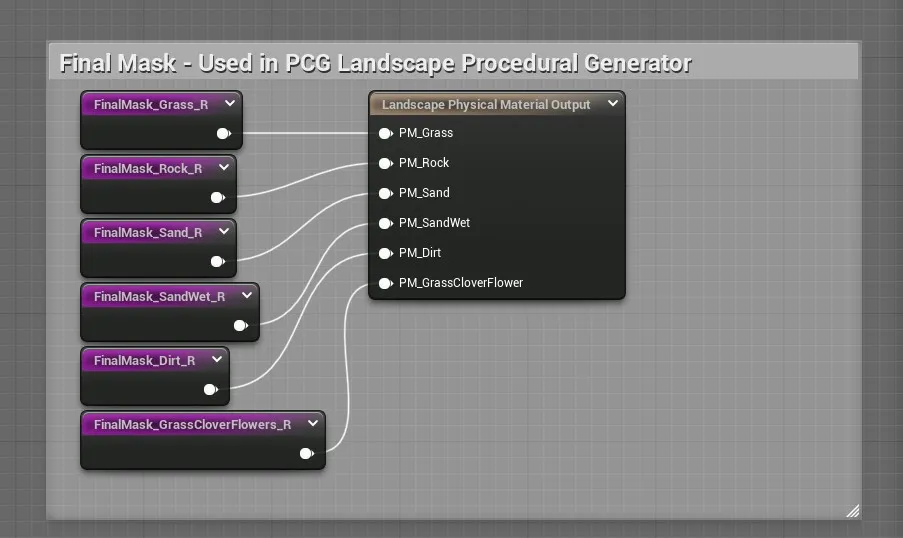This screenshot has height=538, width=903.
Task: Click the PM_GrassCloverFlower input pin
Action: (385, 283)
